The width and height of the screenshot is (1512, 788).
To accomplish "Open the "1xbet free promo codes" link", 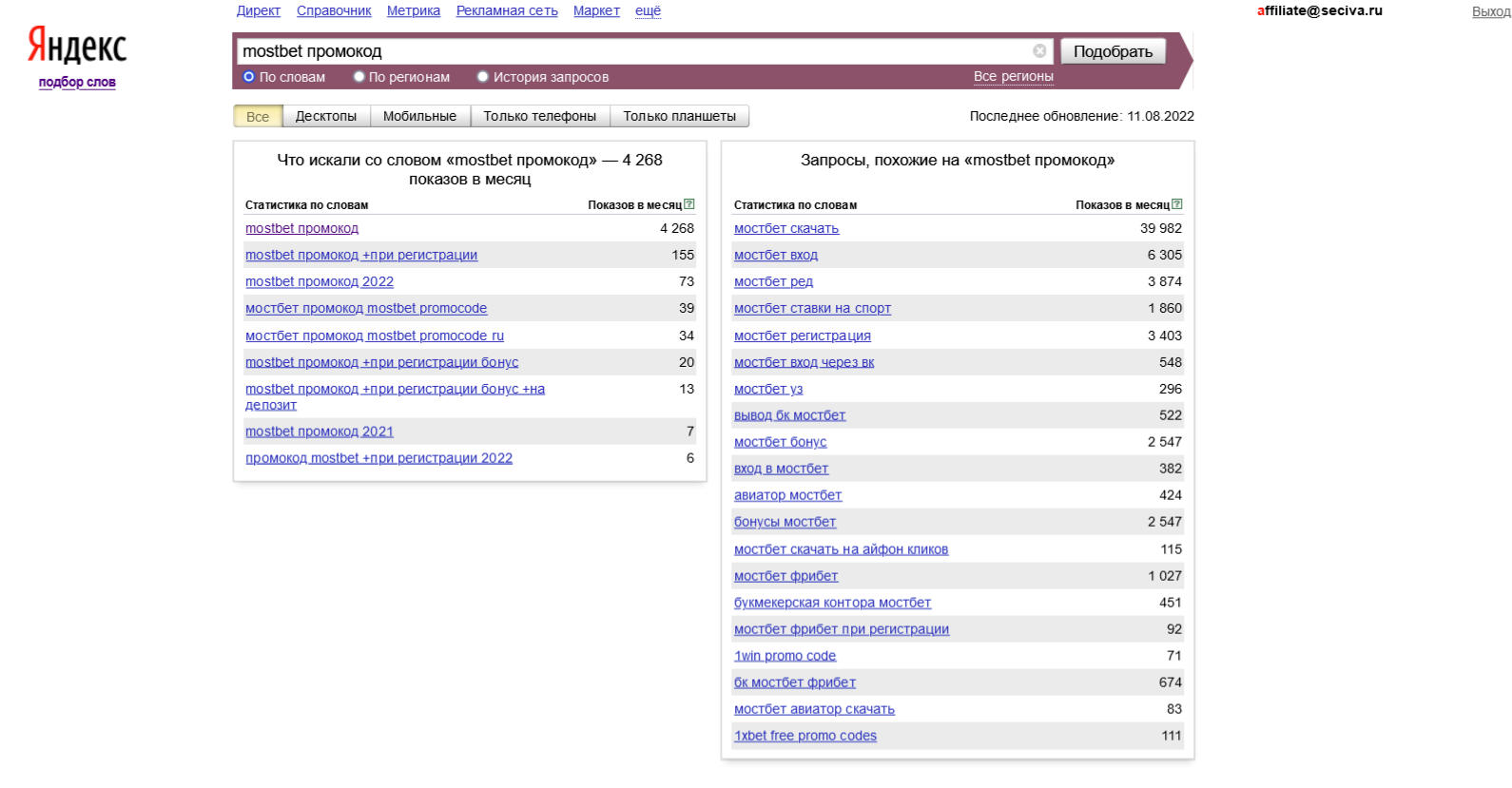I will pyautogui.click(x=805, y=736).
